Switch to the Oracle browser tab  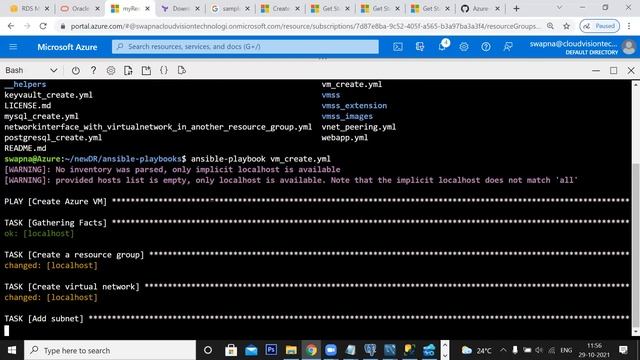click(x=80, y=8)
